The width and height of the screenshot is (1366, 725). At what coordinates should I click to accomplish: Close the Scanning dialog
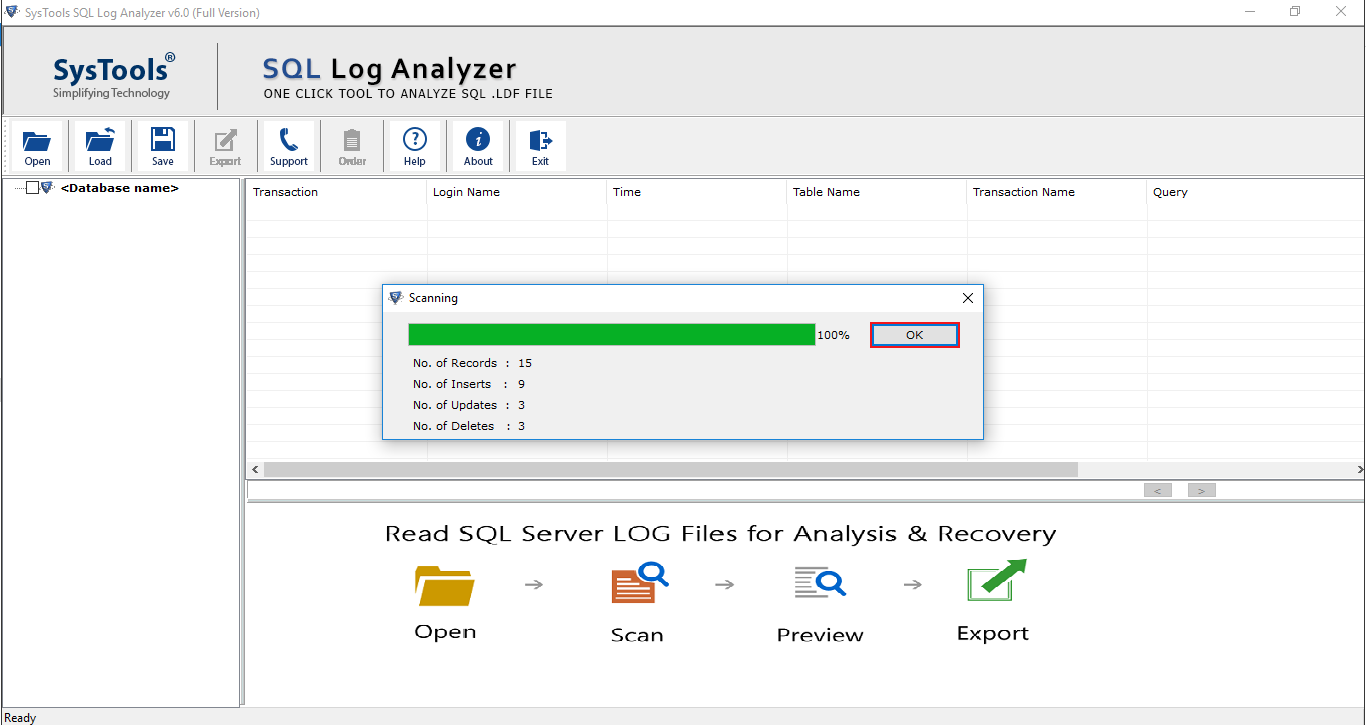tap(967, 298)
